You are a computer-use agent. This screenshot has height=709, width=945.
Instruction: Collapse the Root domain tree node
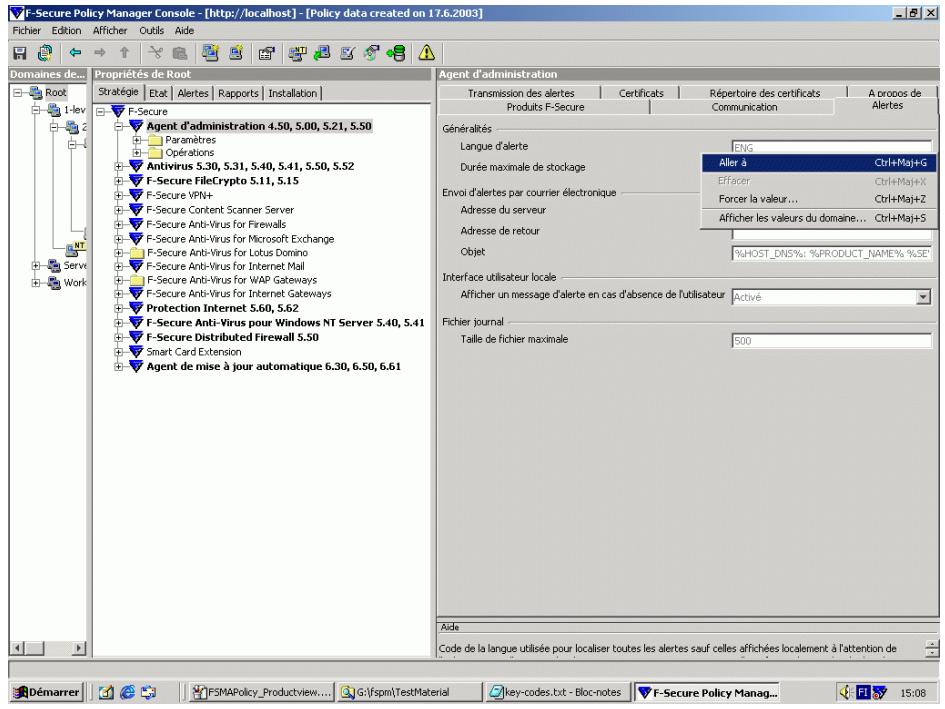(x=18, y=92)
